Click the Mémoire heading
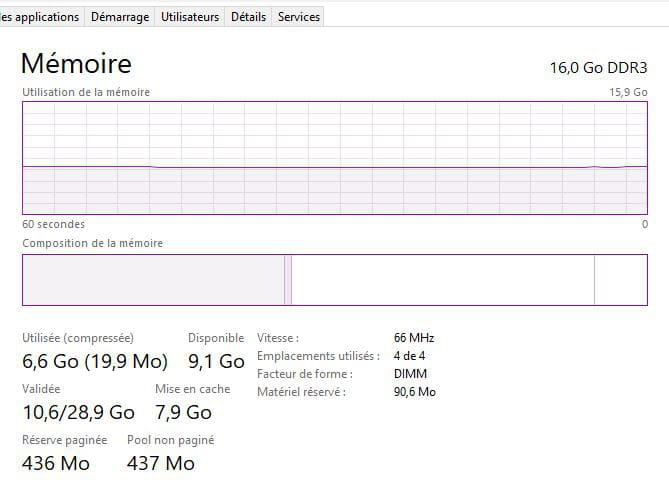 coord(76,64)
